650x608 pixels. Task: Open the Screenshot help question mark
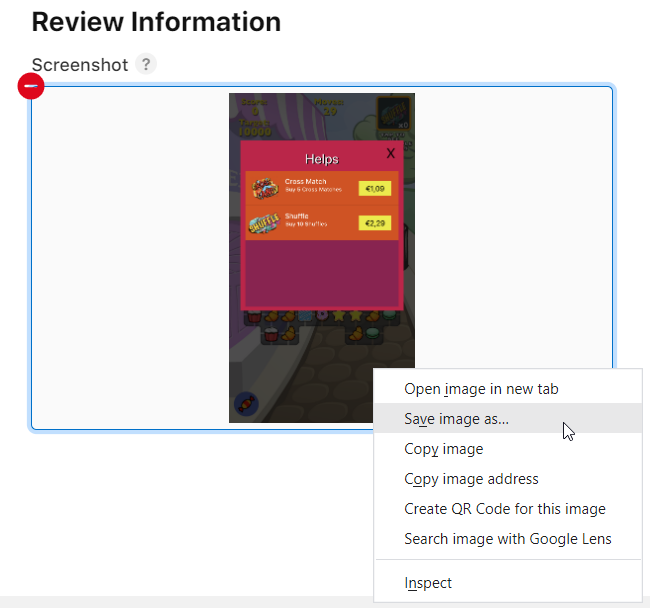(x=146, y=64)
